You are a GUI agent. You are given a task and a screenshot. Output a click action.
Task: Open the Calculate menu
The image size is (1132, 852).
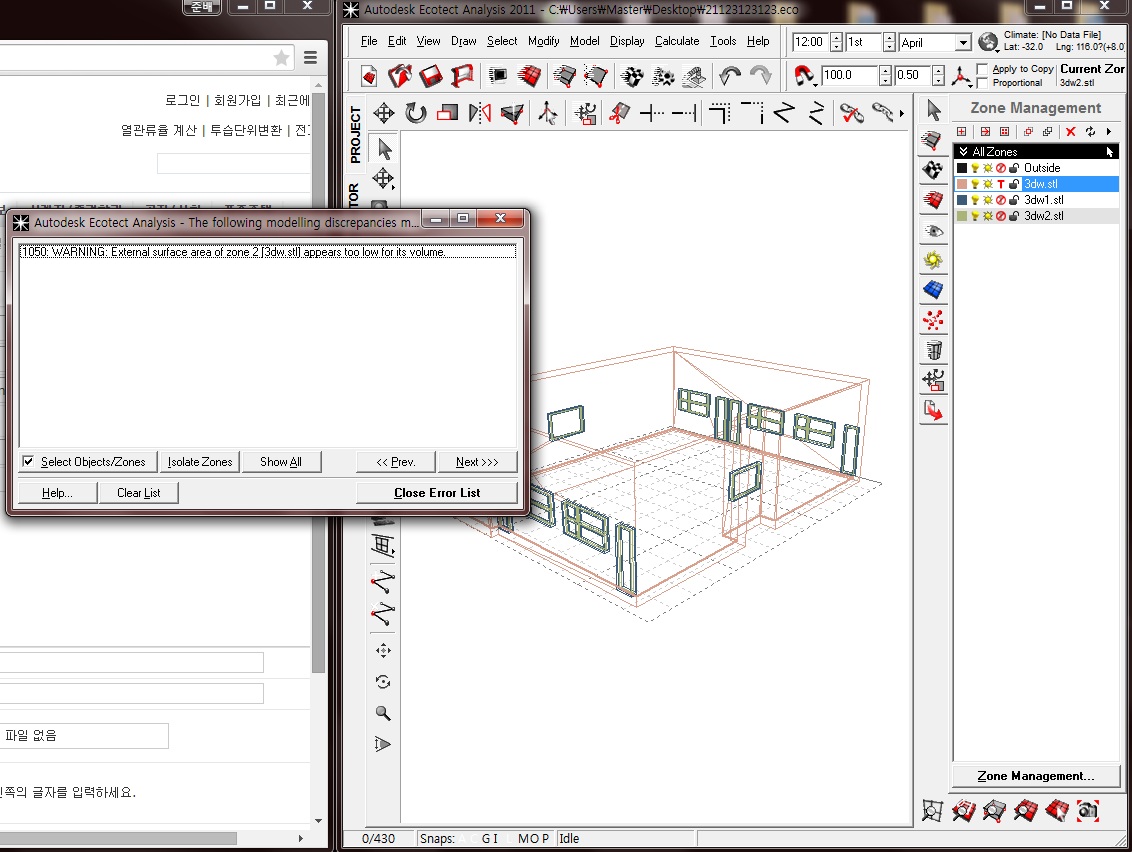677,41
